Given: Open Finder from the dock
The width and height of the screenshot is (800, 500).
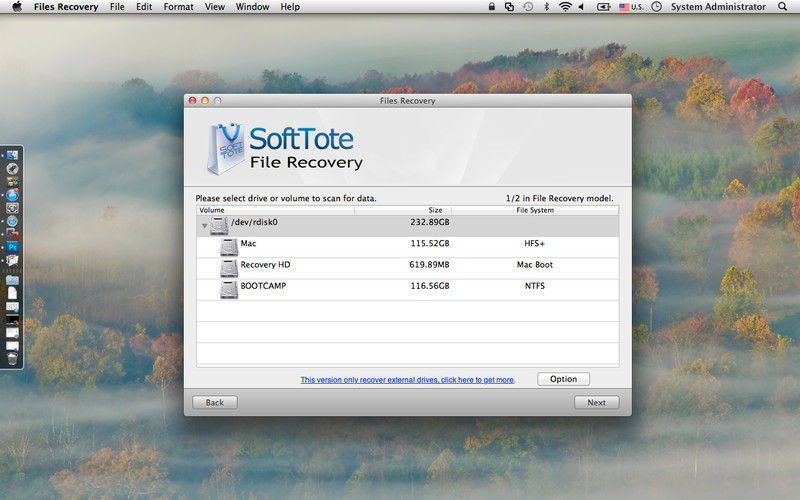Looking at the screenshot, I should [12, 155].
